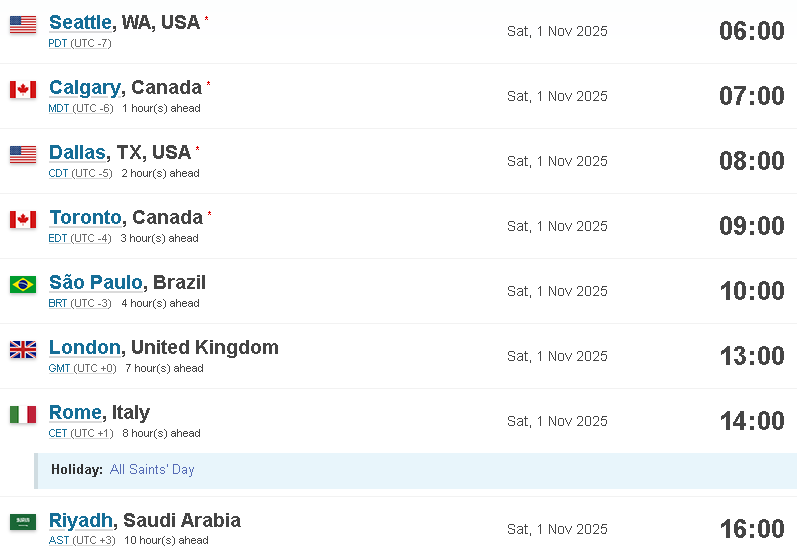
Task: Click the GMT time zone link
Action: [59, 368]
